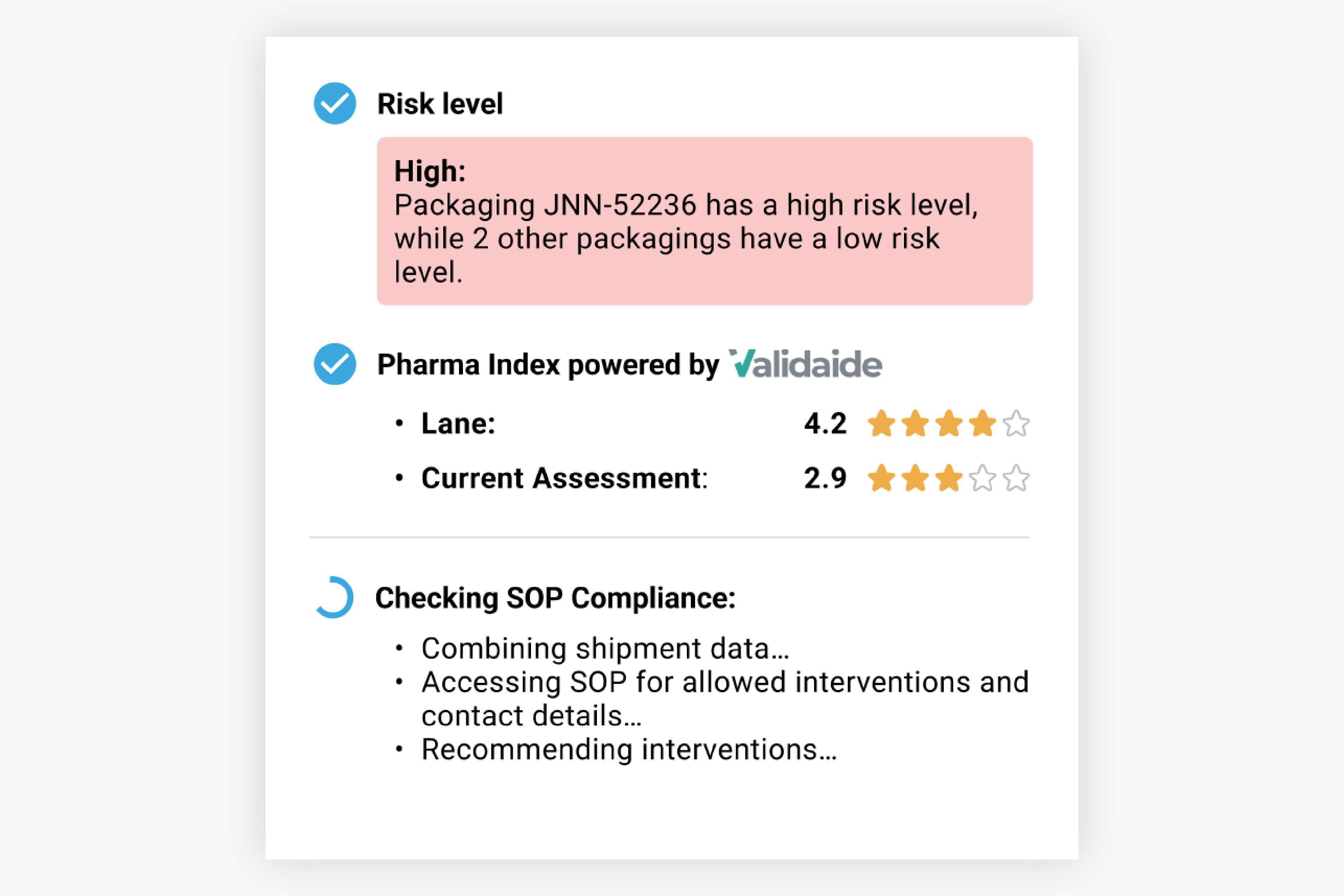Click the fourth filled star of Lane rating
The image size is (1344, 896).
[x=982, y=423]
